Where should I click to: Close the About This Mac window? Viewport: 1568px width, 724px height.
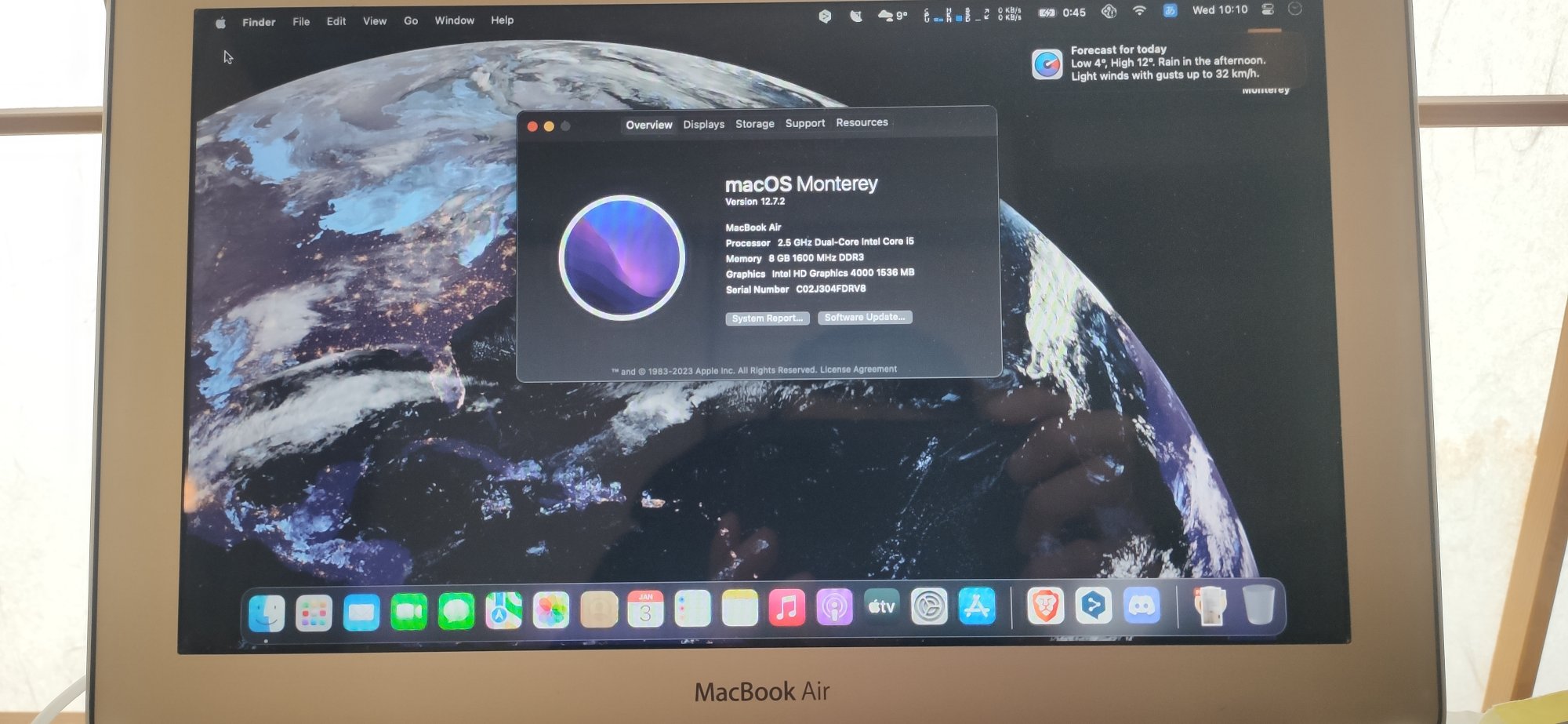(x=532, y=126)
